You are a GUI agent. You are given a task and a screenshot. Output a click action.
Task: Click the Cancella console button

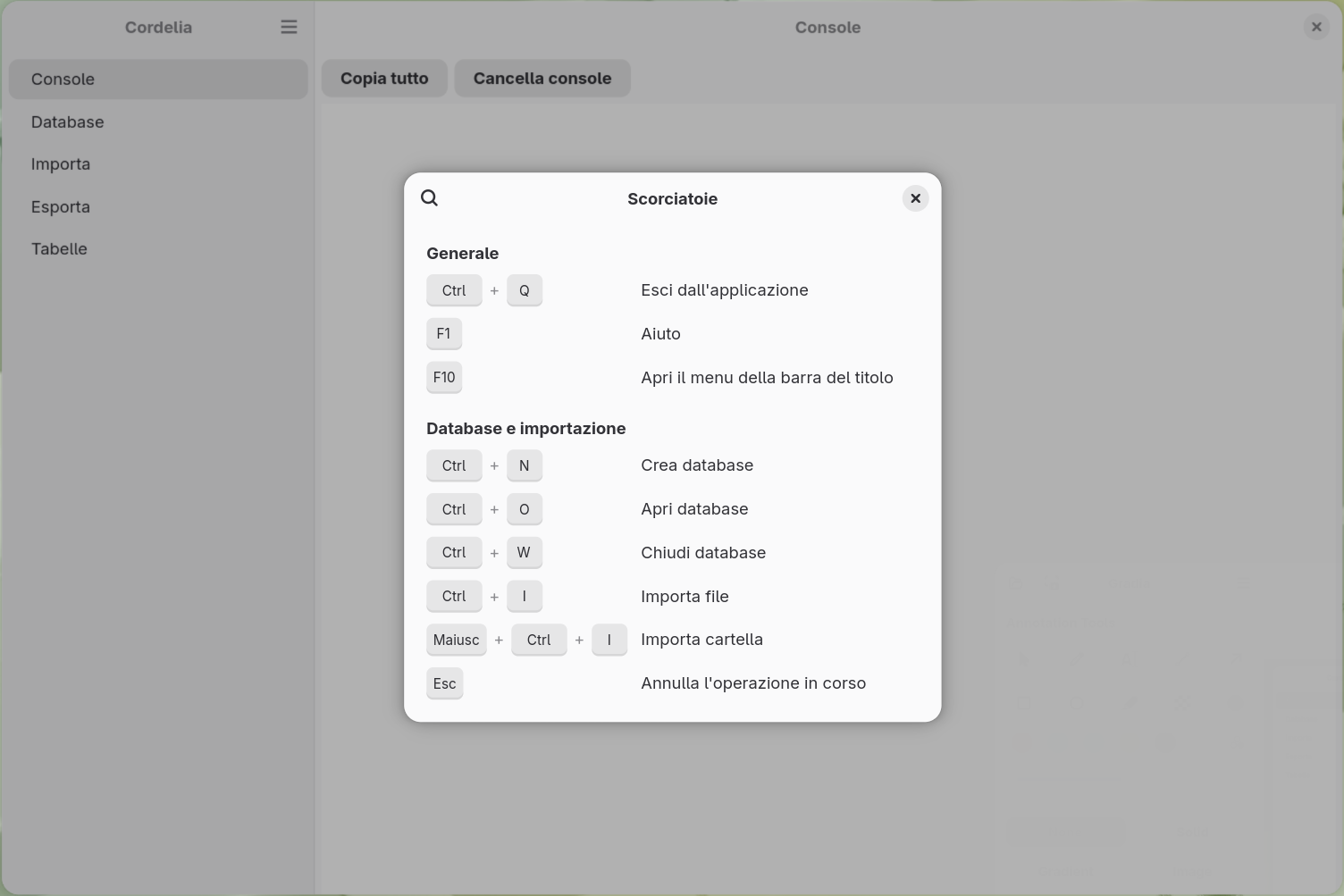click(x=542, y=78)
